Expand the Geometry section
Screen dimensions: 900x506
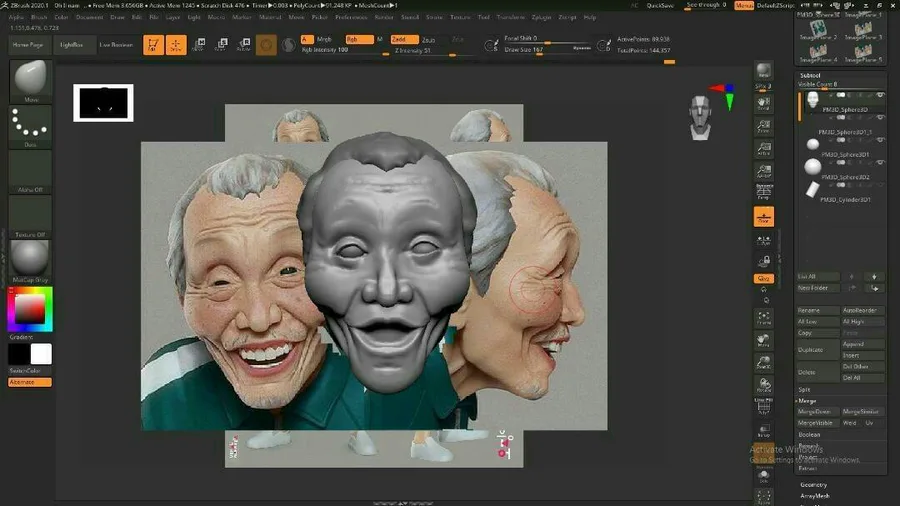click(x=814, y=485)
